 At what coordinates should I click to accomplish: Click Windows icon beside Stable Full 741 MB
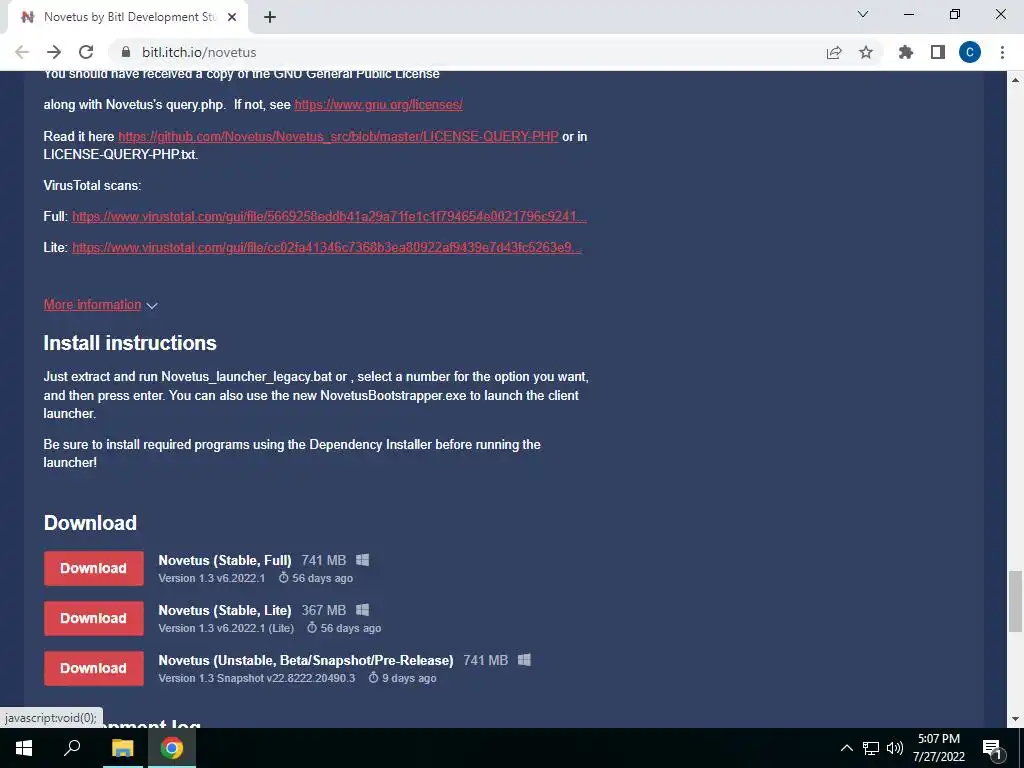[x=362, y=560]
